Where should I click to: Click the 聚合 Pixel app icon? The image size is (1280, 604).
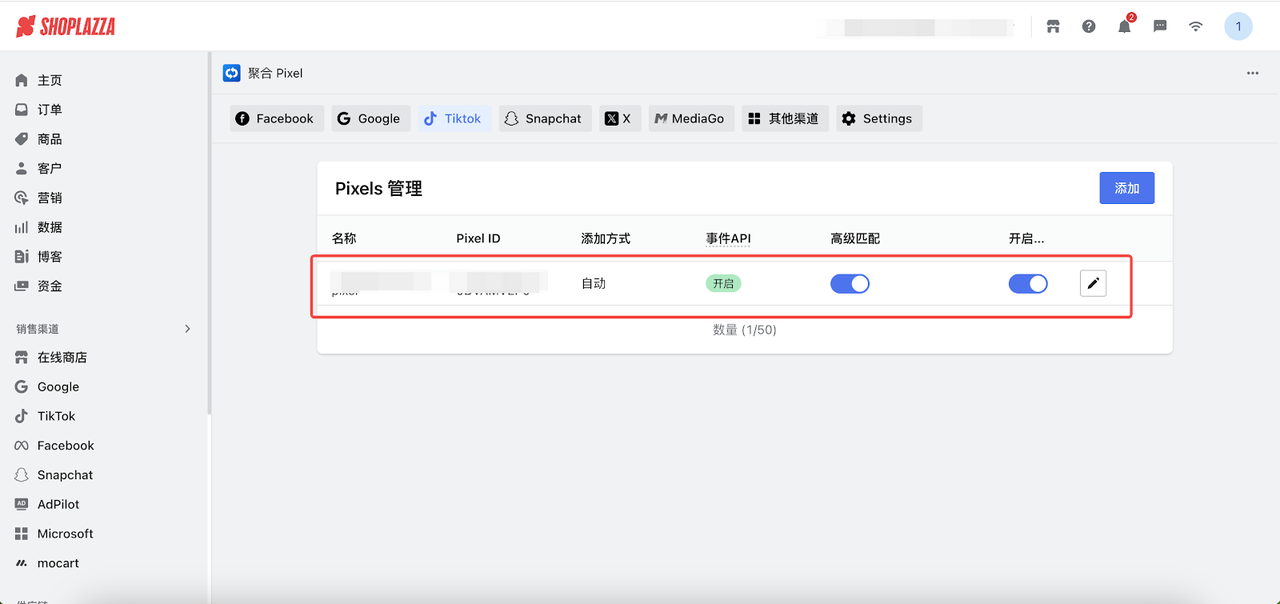231,72
